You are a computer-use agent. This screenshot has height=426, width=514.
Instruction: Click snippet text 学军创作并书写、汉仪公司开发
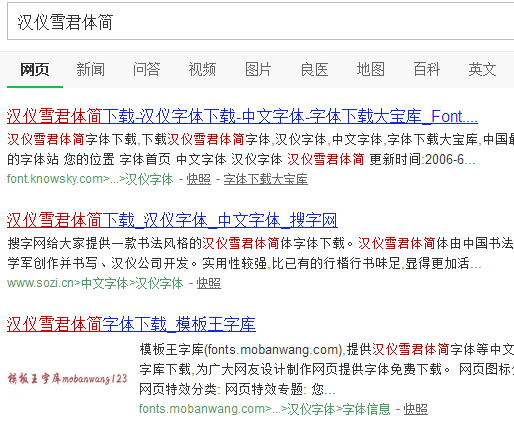click(x=98, y=264)
